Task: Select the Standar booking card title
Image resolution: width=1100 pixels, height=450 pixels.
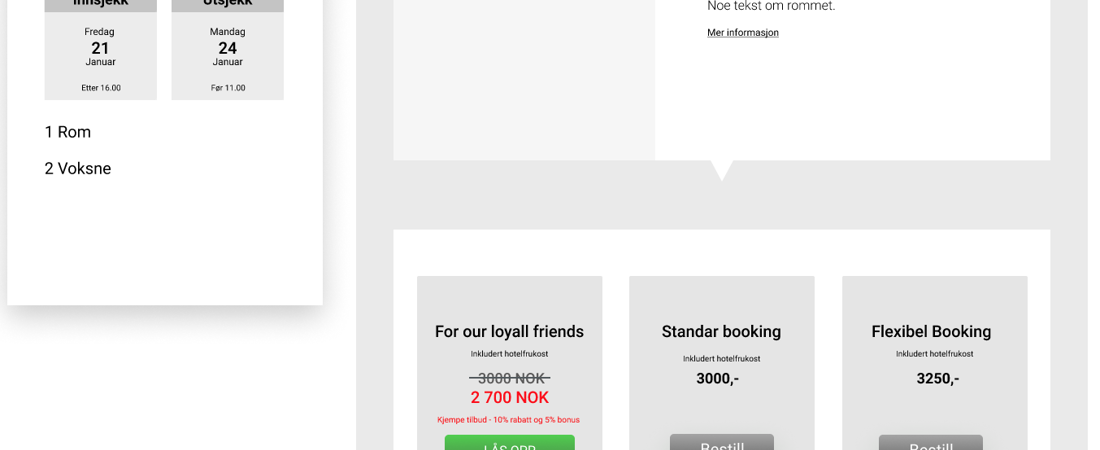Action: (721, 332)
